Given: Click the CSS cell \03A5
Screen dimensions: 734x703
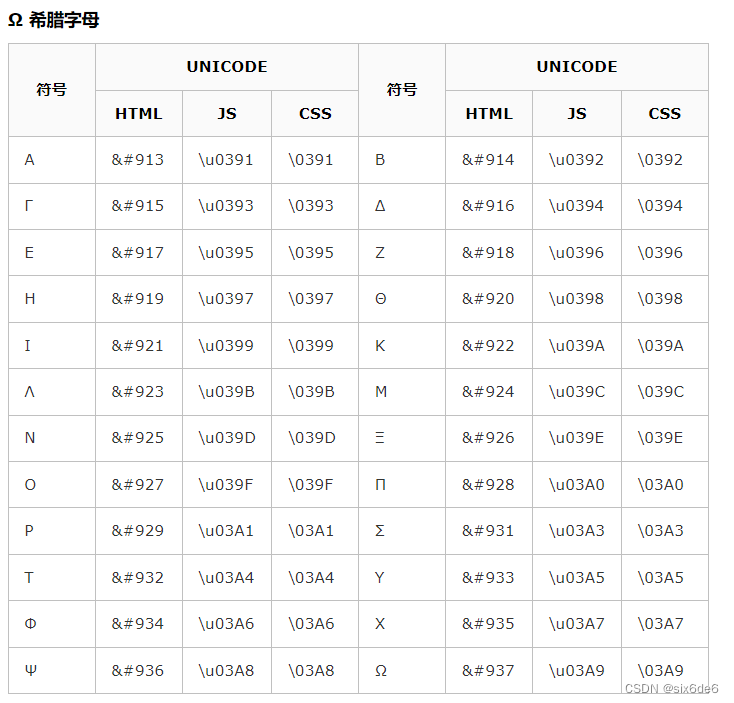Looking at the screenshot, I should coord(665,578).
